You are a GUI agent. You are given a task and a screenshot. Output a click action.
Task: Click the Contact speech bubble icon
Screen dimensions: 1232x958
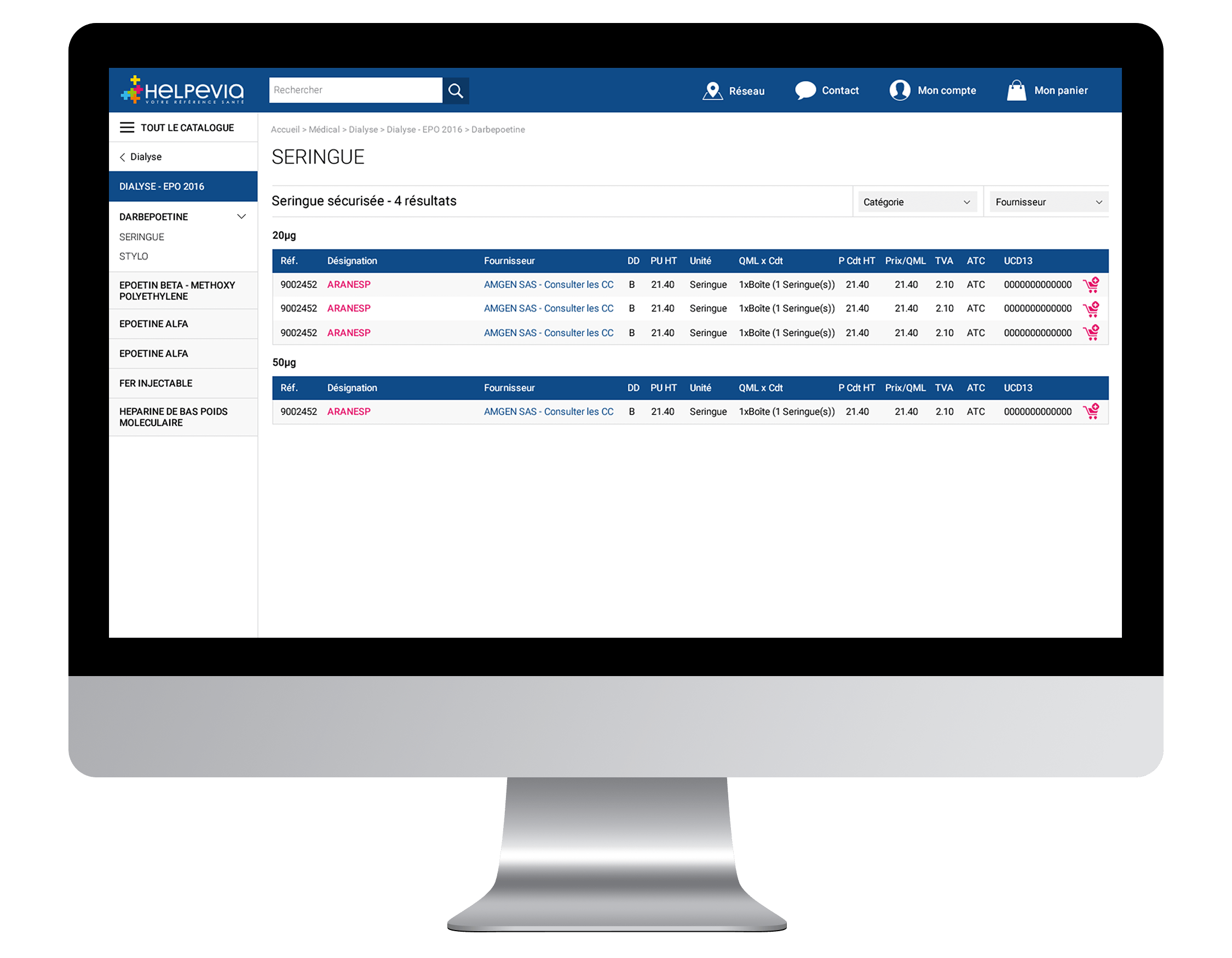pos(805,90)
